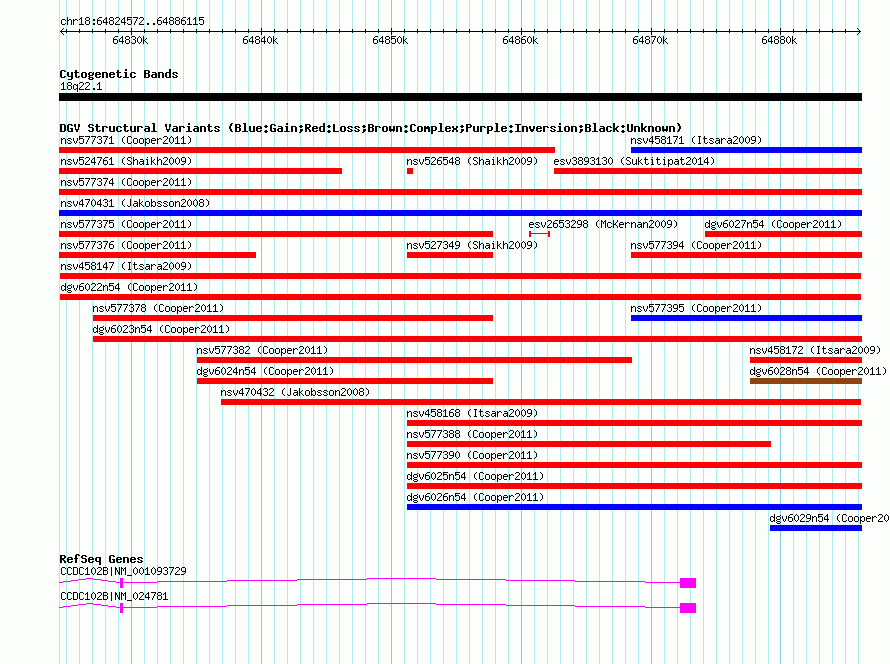
Task: Click the RefSeq Genes track title
Action: 101,559
